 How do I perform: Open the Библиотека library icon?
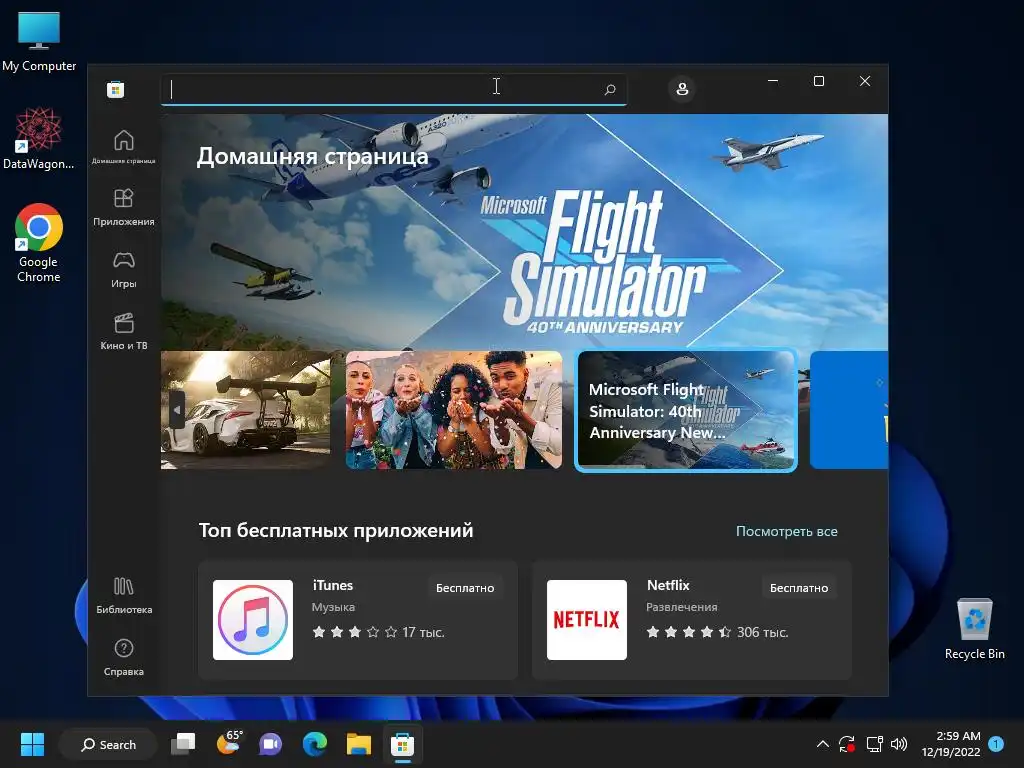(x=123, y=595)
